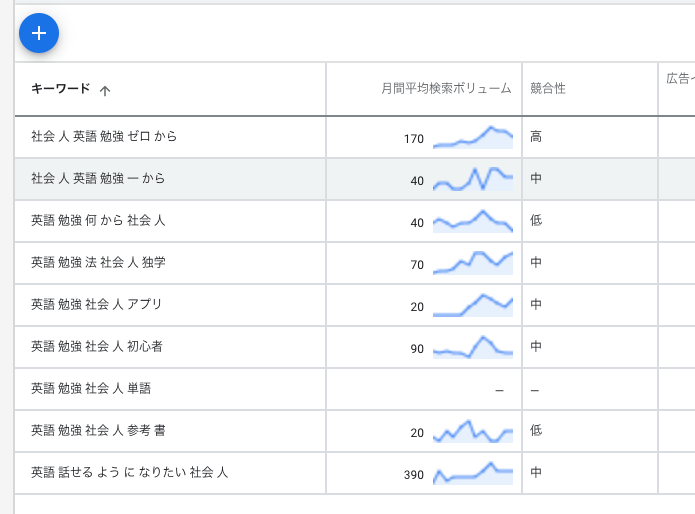Click the 月間平均検索ボリューム column header
695x514 pixels.
tap(446, 89)
